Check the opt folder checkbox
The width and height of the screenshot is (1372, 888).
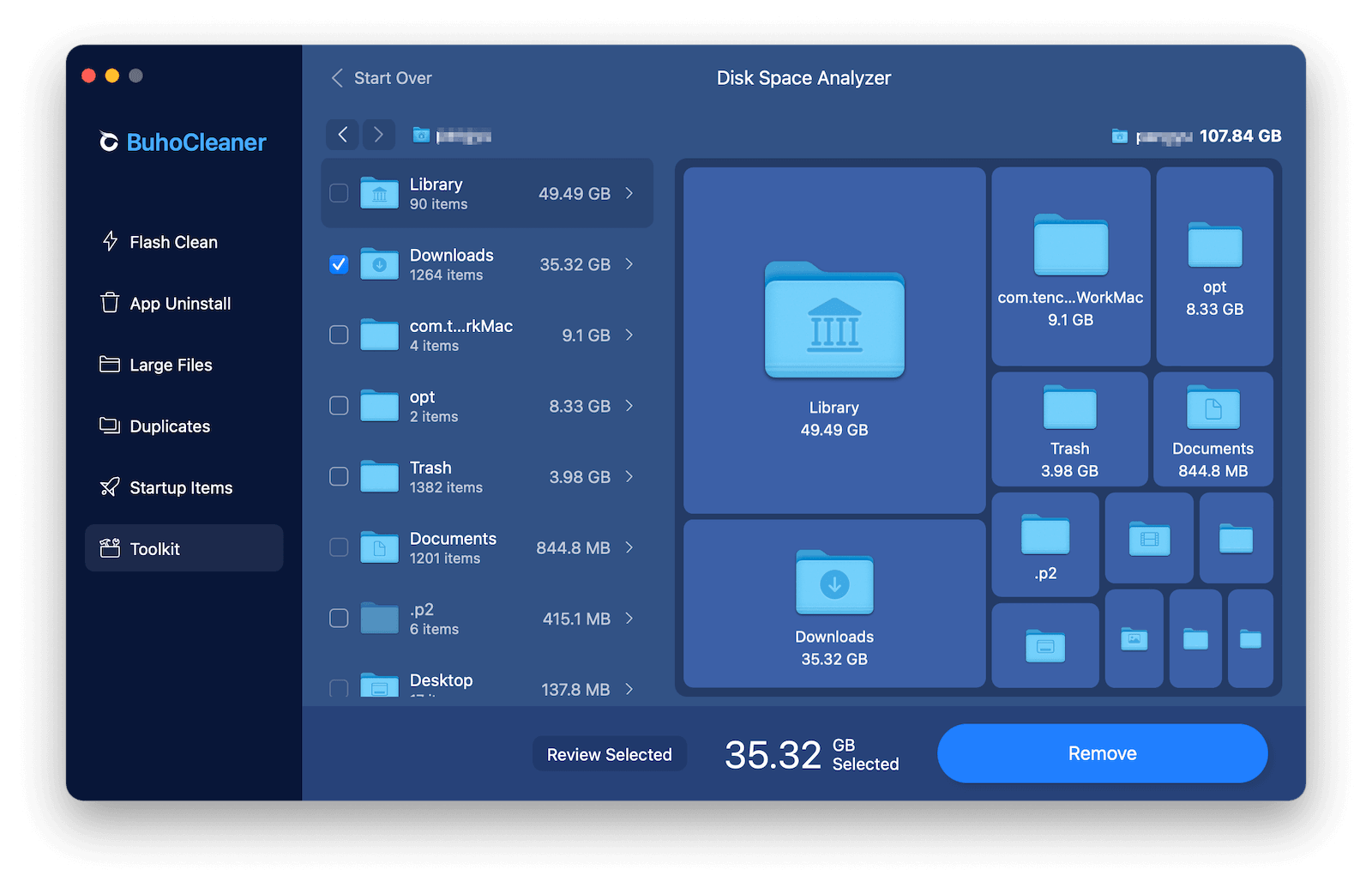pos(339,406)
